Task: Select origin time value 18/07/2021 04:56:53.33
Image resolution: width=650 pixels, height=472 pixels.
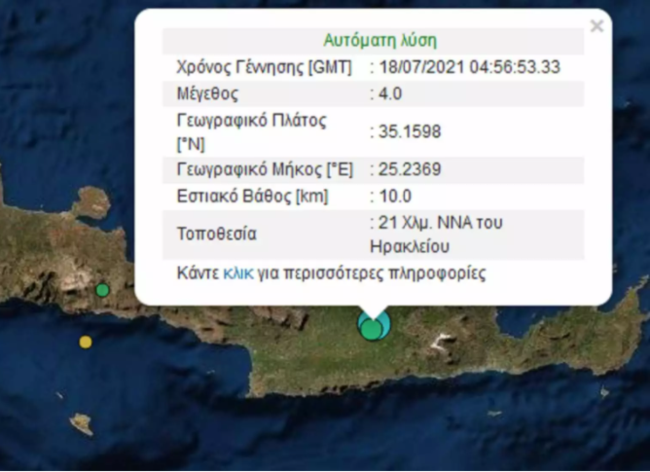Action: 470,67
